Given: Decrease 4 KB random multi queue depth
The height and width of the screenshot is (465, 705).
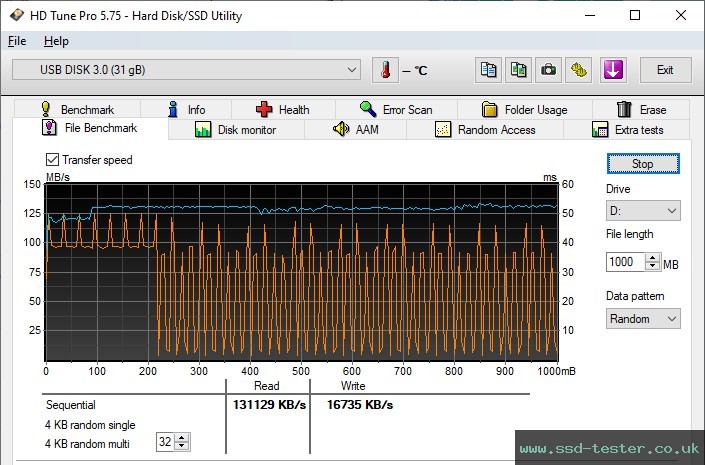Looking at the screenshot, I should tap(182, 446).
